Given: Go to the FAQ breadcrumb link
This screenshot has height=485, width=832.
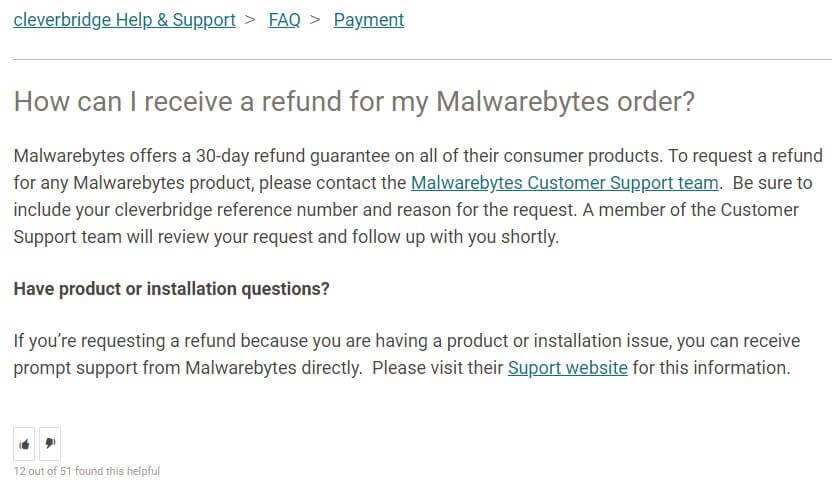Looking at the screenshot, I should pos(284,20).
